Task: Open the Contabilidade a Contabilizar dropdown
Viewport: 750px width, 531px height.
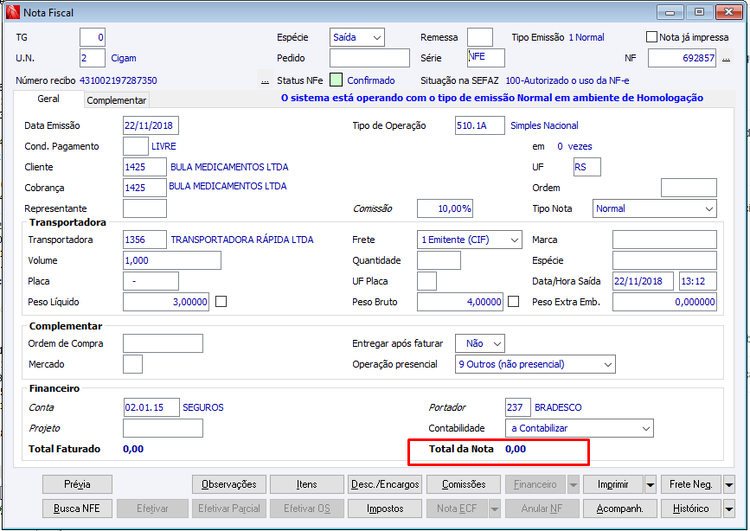Action: 579,428
